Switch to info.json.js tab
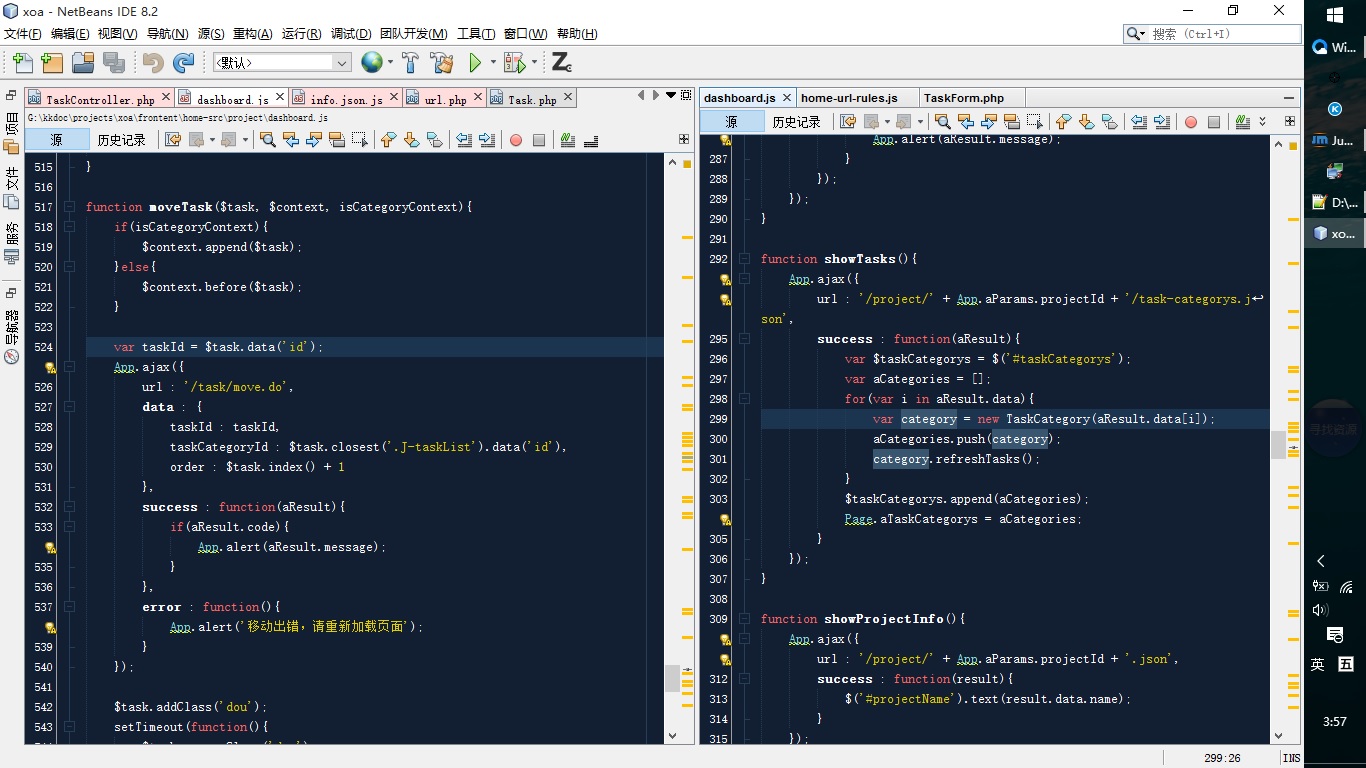This screenshot has height=768, width=1366. [x=345, y=99]
